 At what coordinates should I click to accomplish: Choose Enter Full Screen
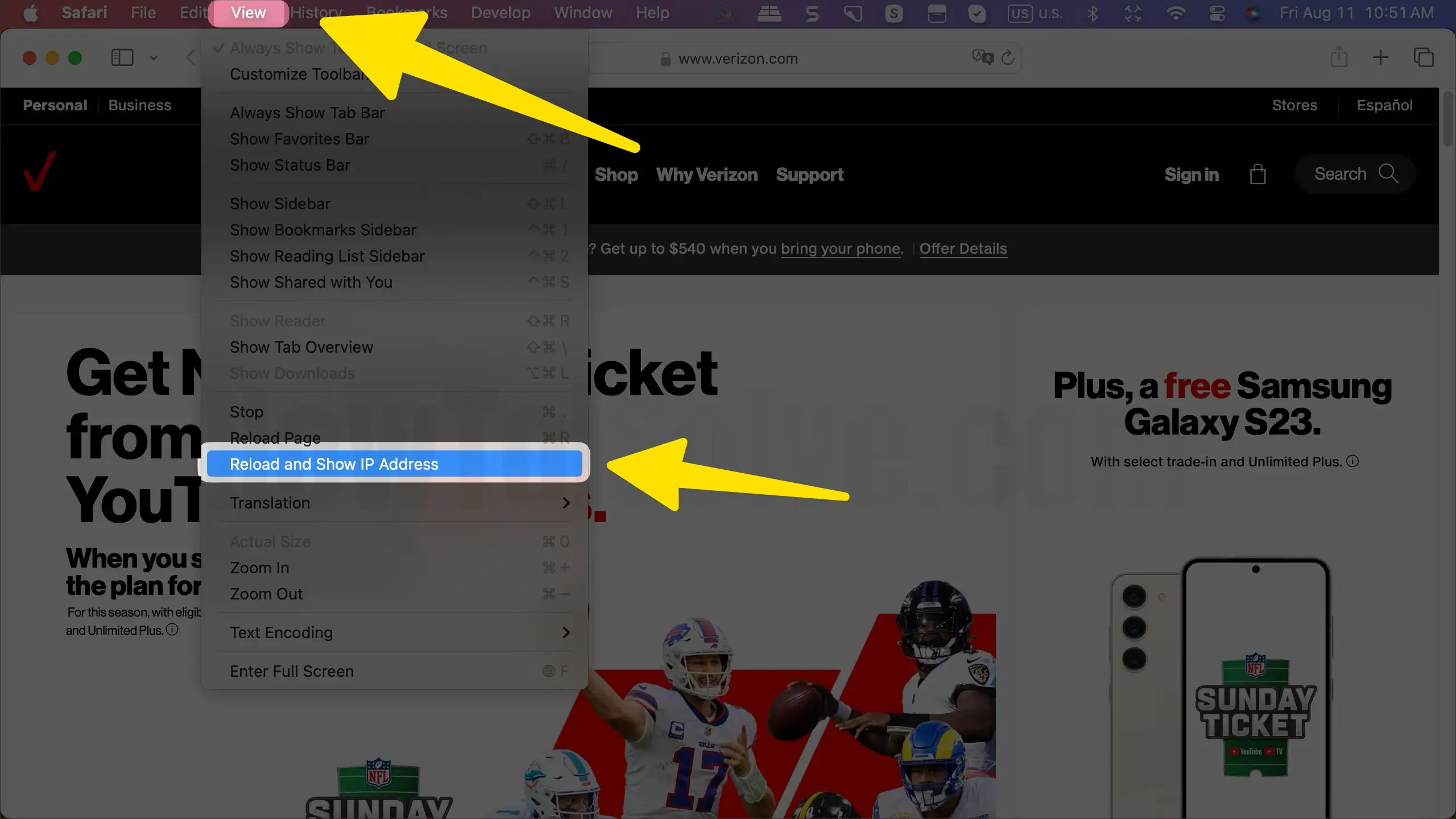coord(394,671)
